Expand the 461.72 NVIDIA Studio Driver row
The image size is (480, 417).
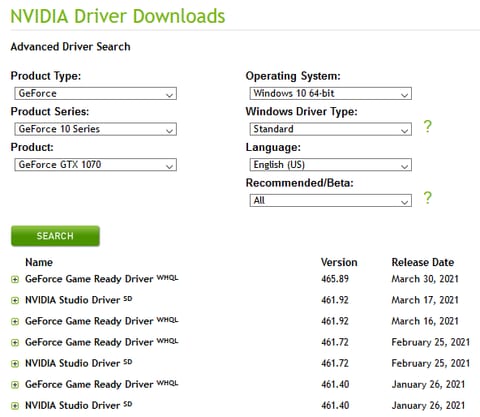[x=15, y=364]
